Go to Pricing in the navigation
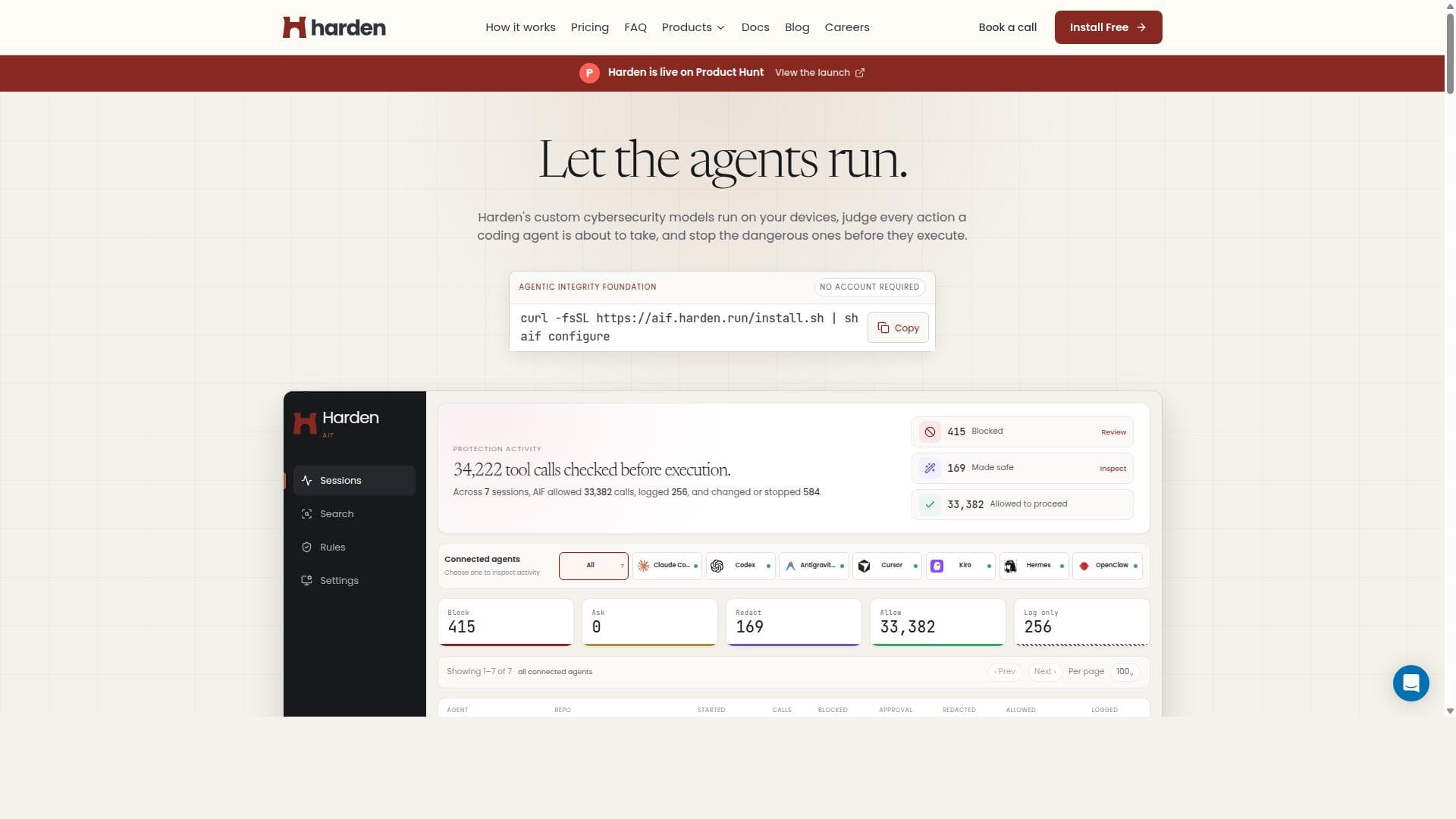The image size is (1456, 819). point(590,27)
